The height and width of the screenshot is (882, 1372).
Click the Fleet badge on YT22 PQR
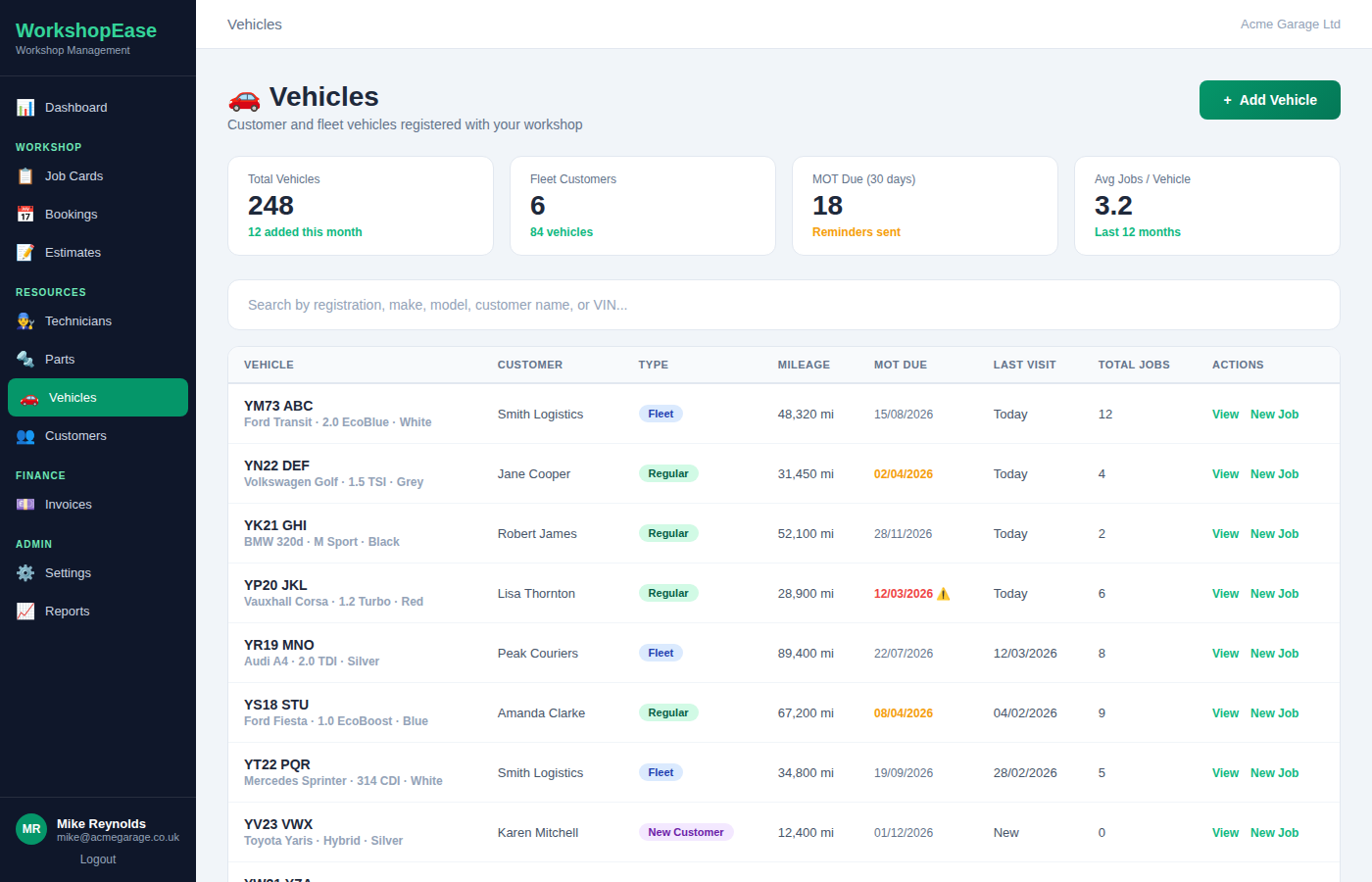661,772
